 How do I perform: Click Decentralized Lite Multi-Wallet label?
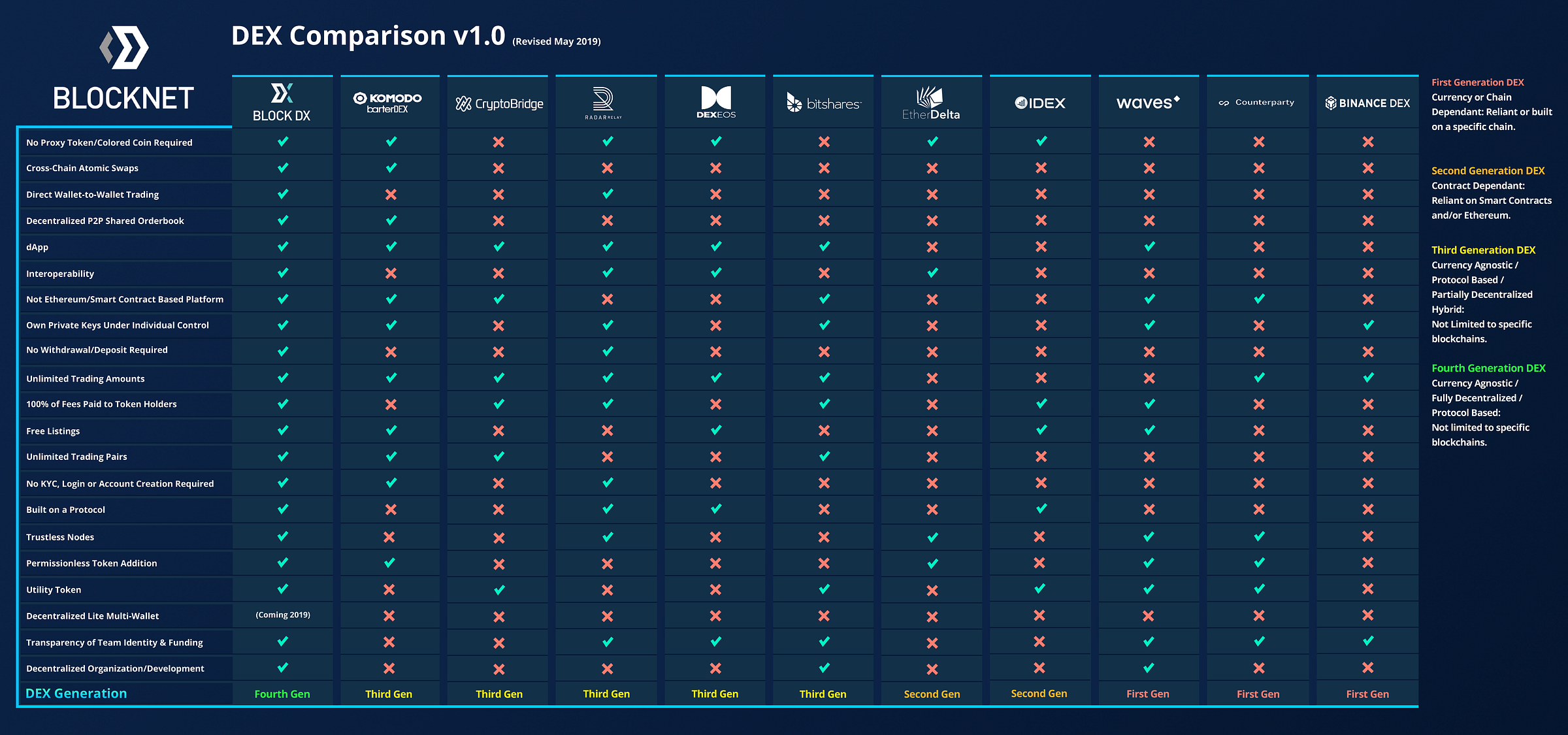93,615
